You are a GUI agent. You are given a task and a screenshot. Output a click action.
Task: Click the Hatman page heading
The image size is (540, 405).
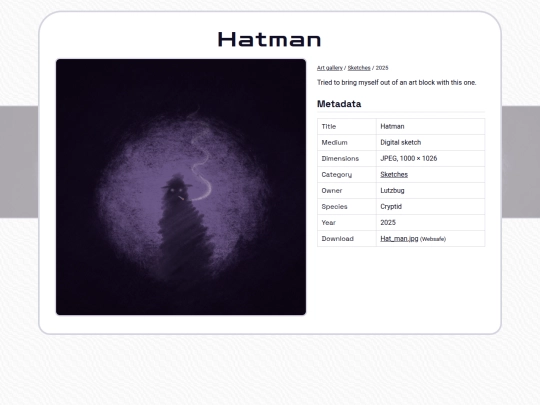(270, 40)
